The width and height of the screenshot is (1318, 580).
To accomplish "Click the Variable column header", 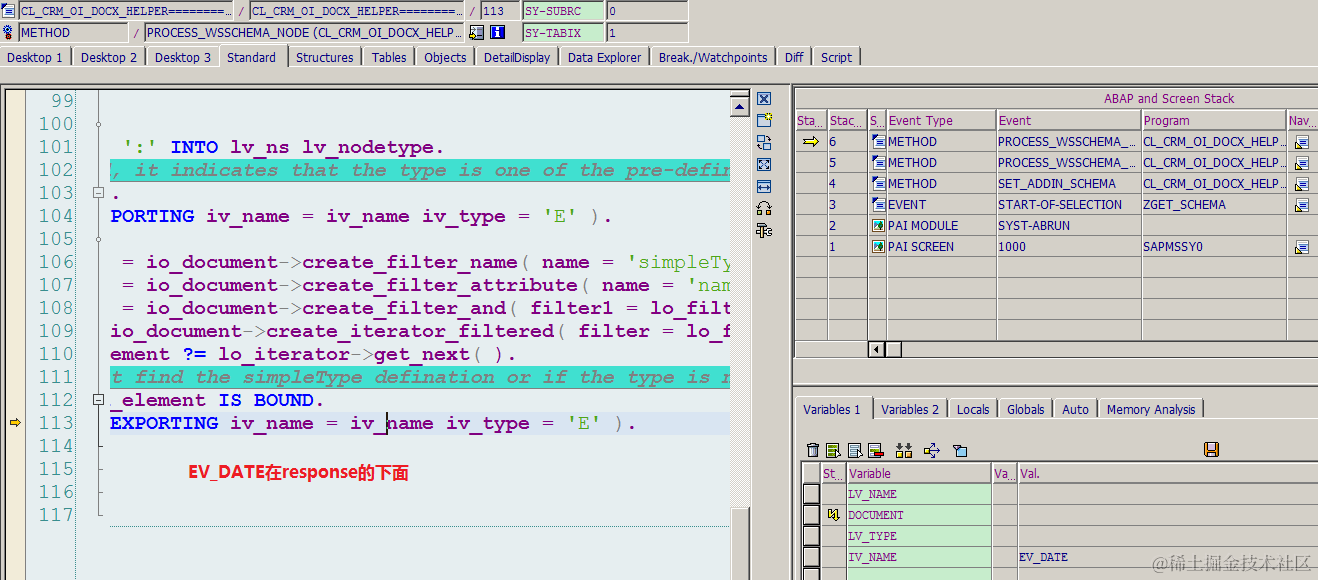I will click(x=919, y=473).
